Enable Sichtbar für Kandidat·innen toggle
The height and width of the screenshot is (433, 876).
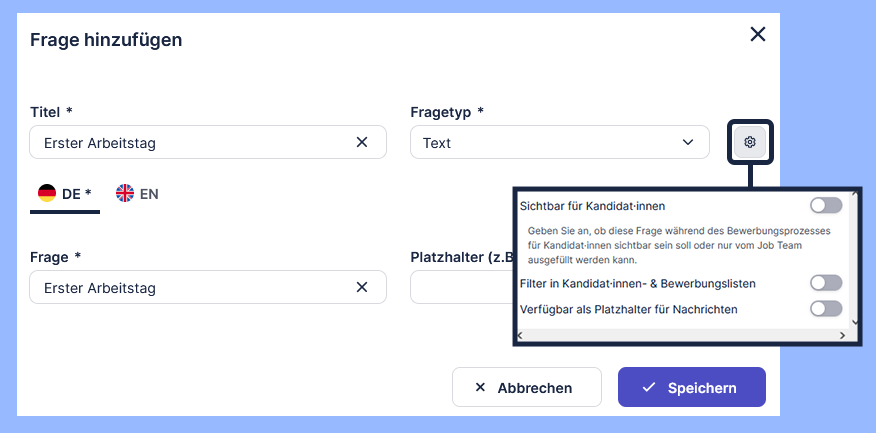pyautogui.click(x=826, y=205)
